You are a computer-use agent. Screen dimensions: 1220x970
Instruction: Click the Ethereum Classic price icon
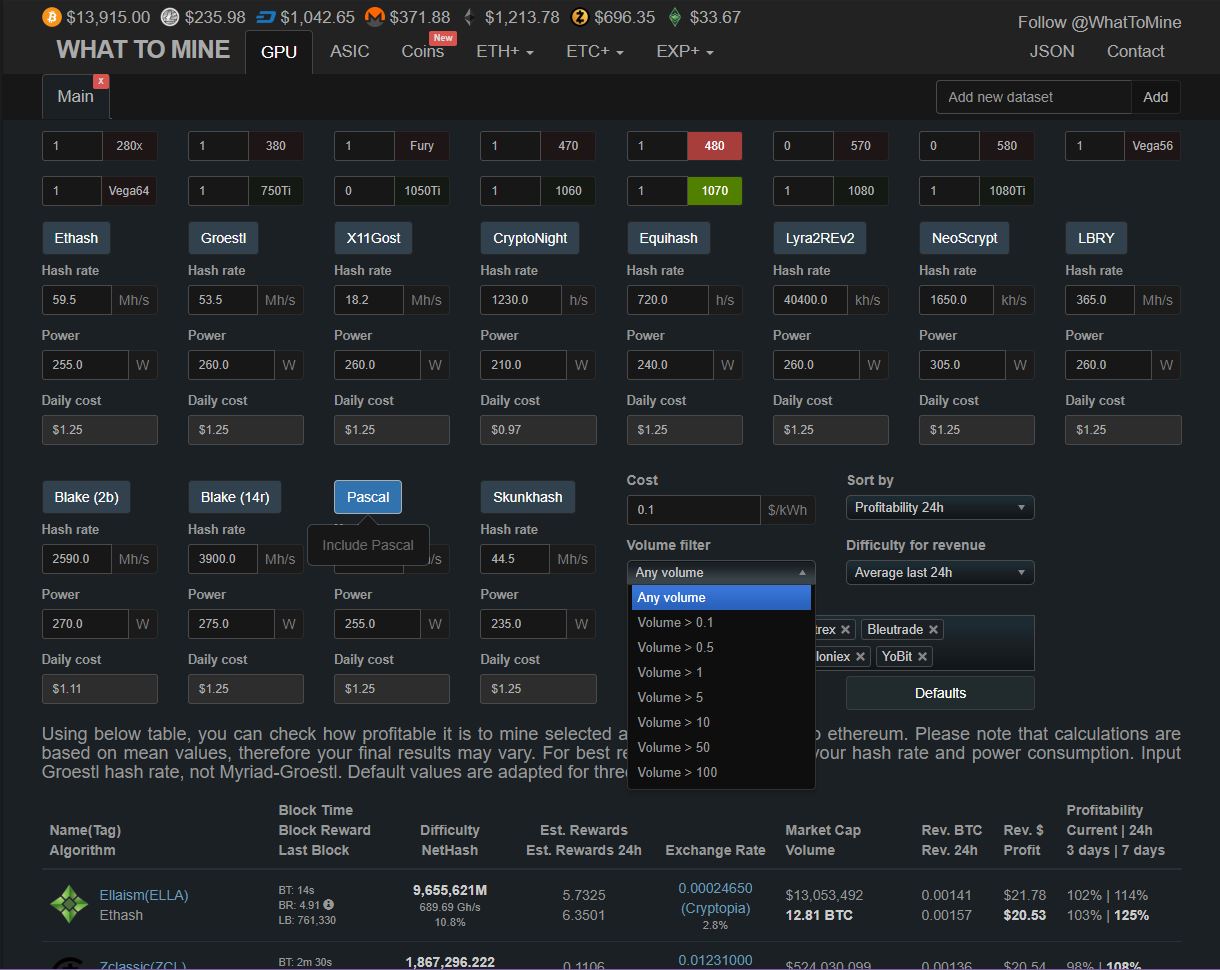pos(675,17)
